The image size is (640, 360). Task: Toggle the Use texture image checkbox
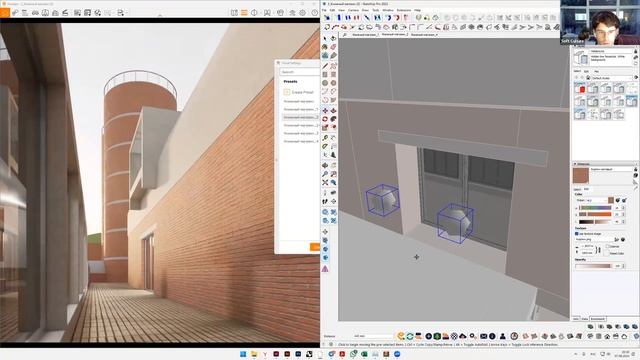click(577, 234)
